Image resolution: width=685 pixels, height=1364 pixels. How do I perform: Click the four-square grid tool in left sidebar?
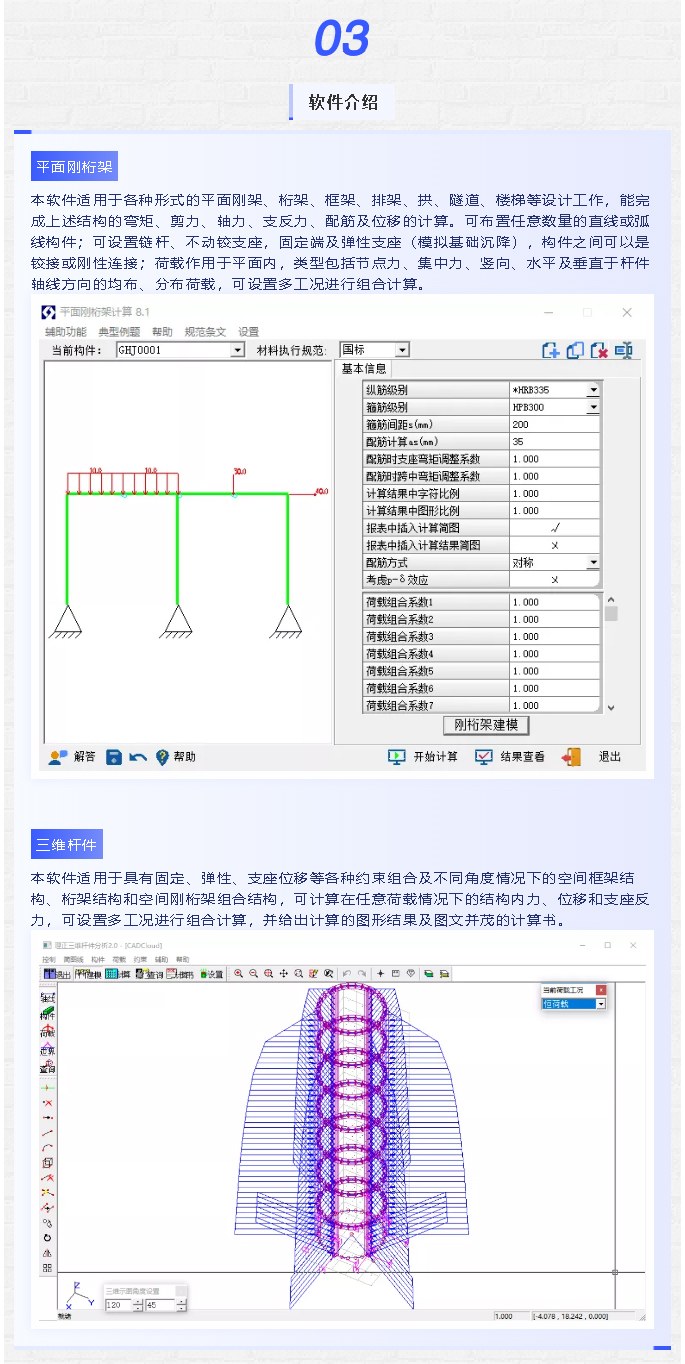click(x=47, y=1268)
